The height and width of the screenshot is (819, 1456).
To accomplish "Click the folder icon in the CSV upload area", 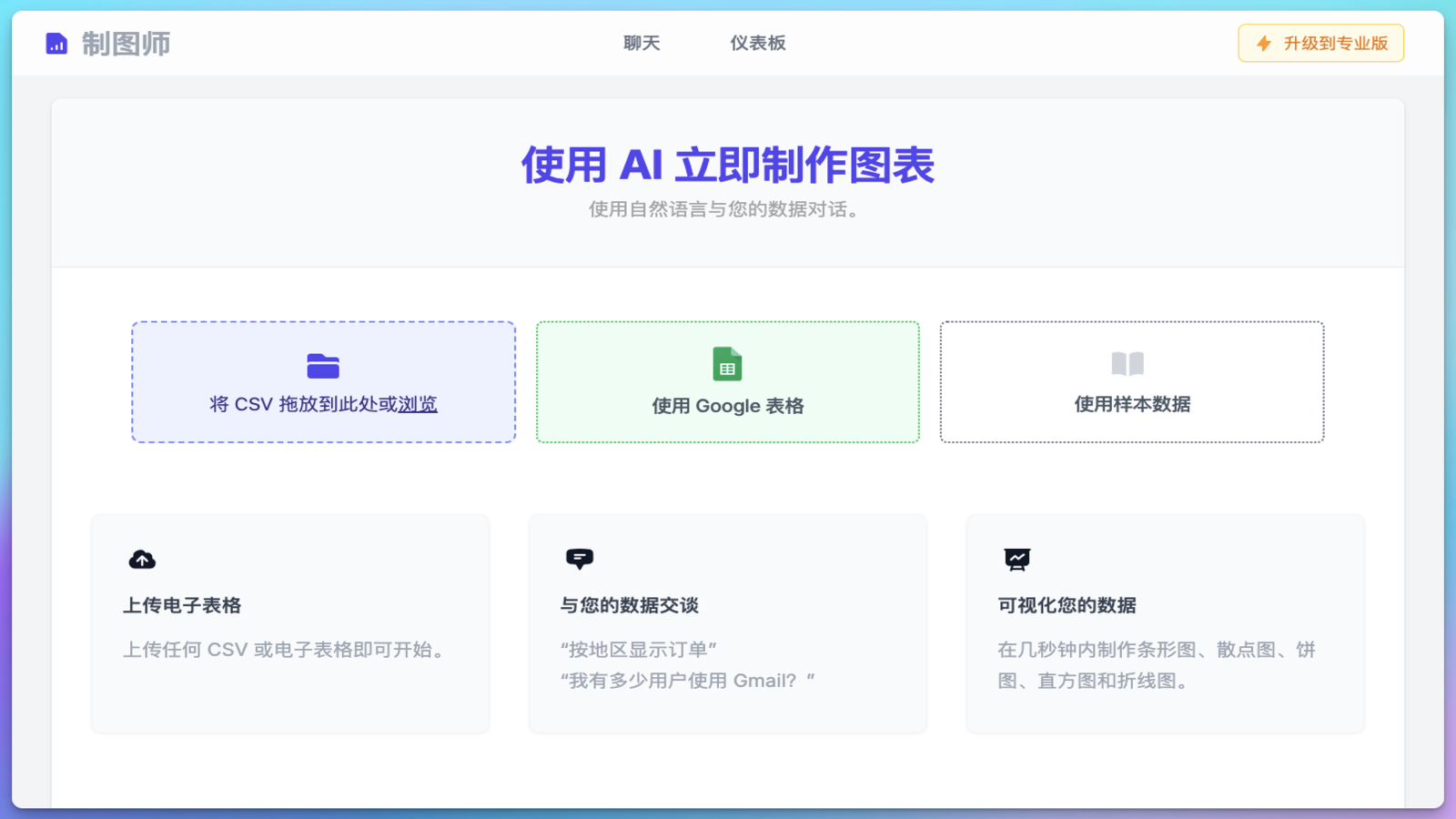I will click(323, 366).
